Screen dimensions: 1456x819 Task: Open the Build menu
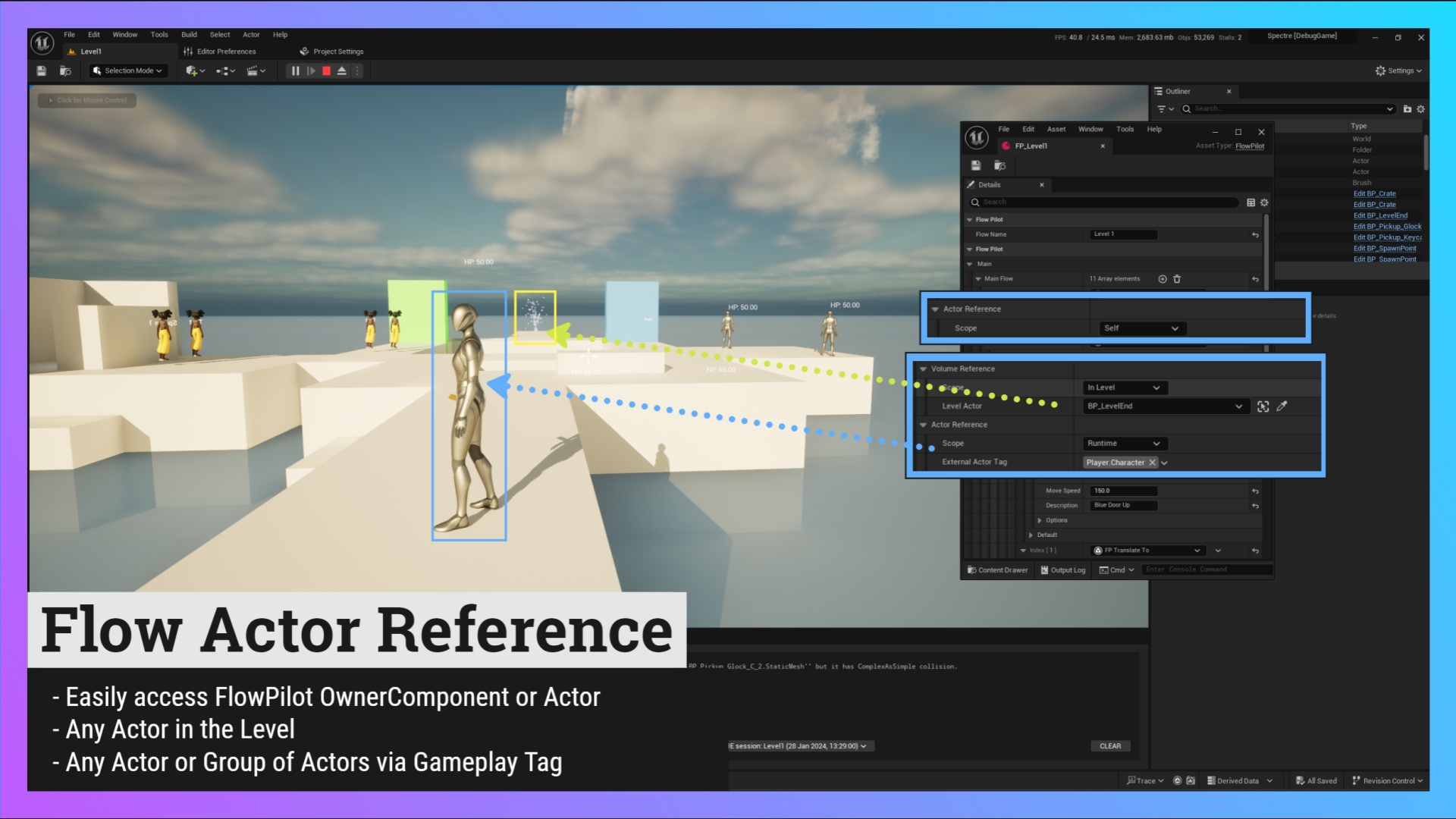(189, 35)
